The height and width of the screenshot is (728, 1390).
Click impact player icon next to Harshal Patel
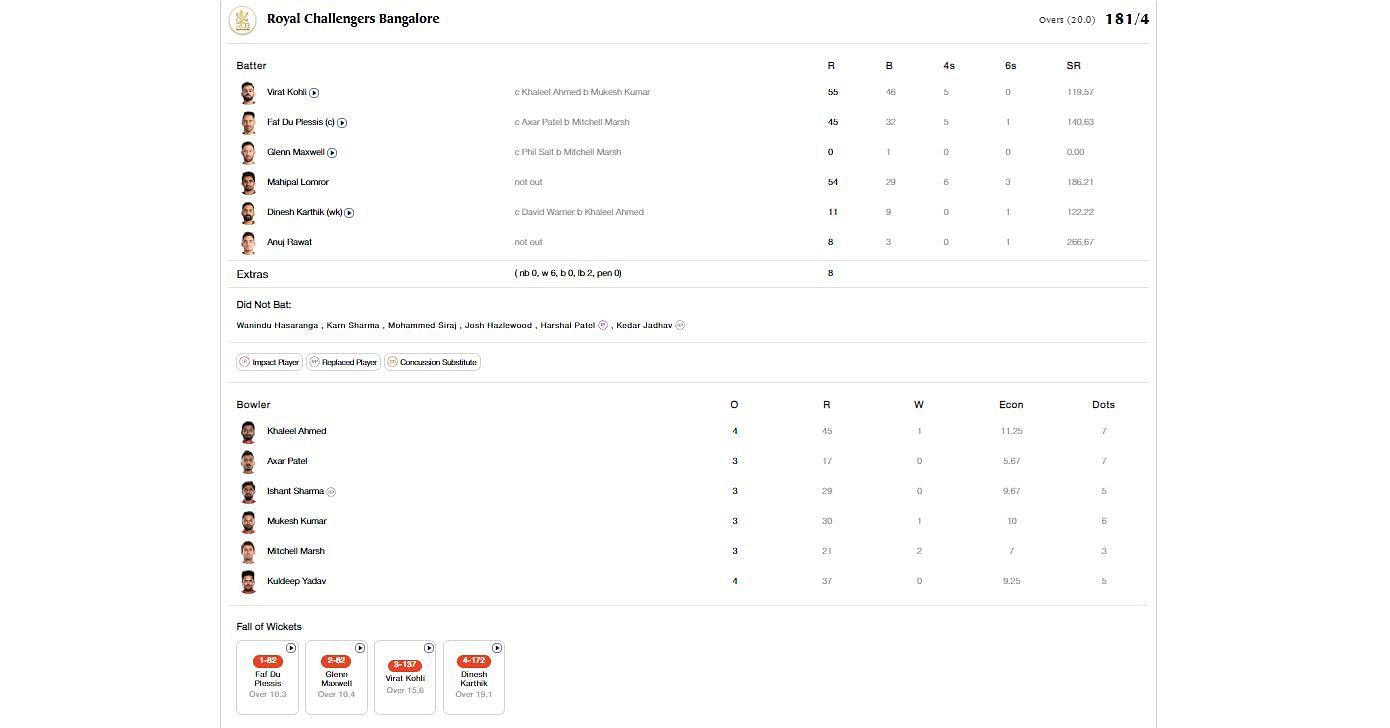click(x=603, y=325)
